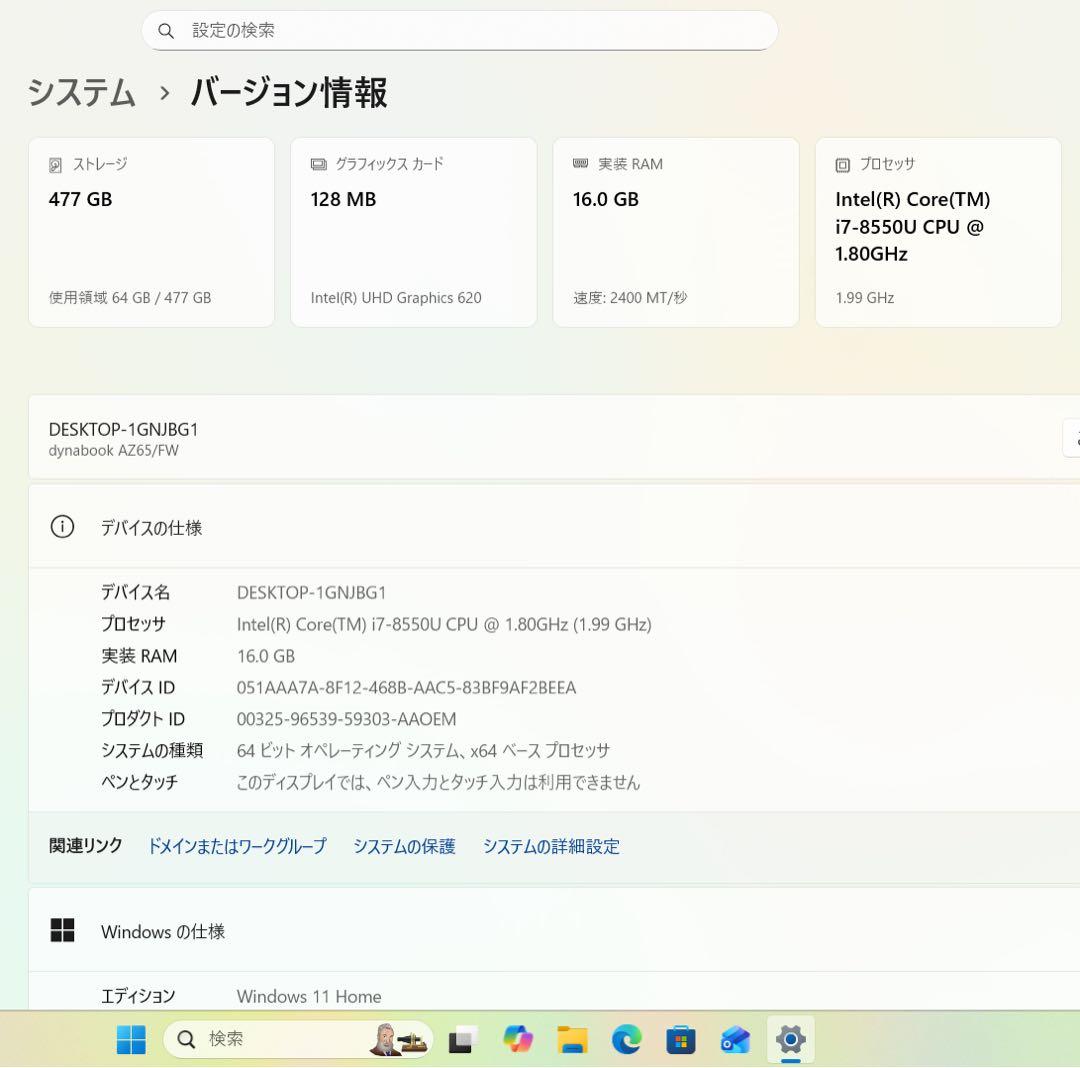
Task: Click 使用領域 64 GB / 477 GB text
Action: [x=129, y=297]
